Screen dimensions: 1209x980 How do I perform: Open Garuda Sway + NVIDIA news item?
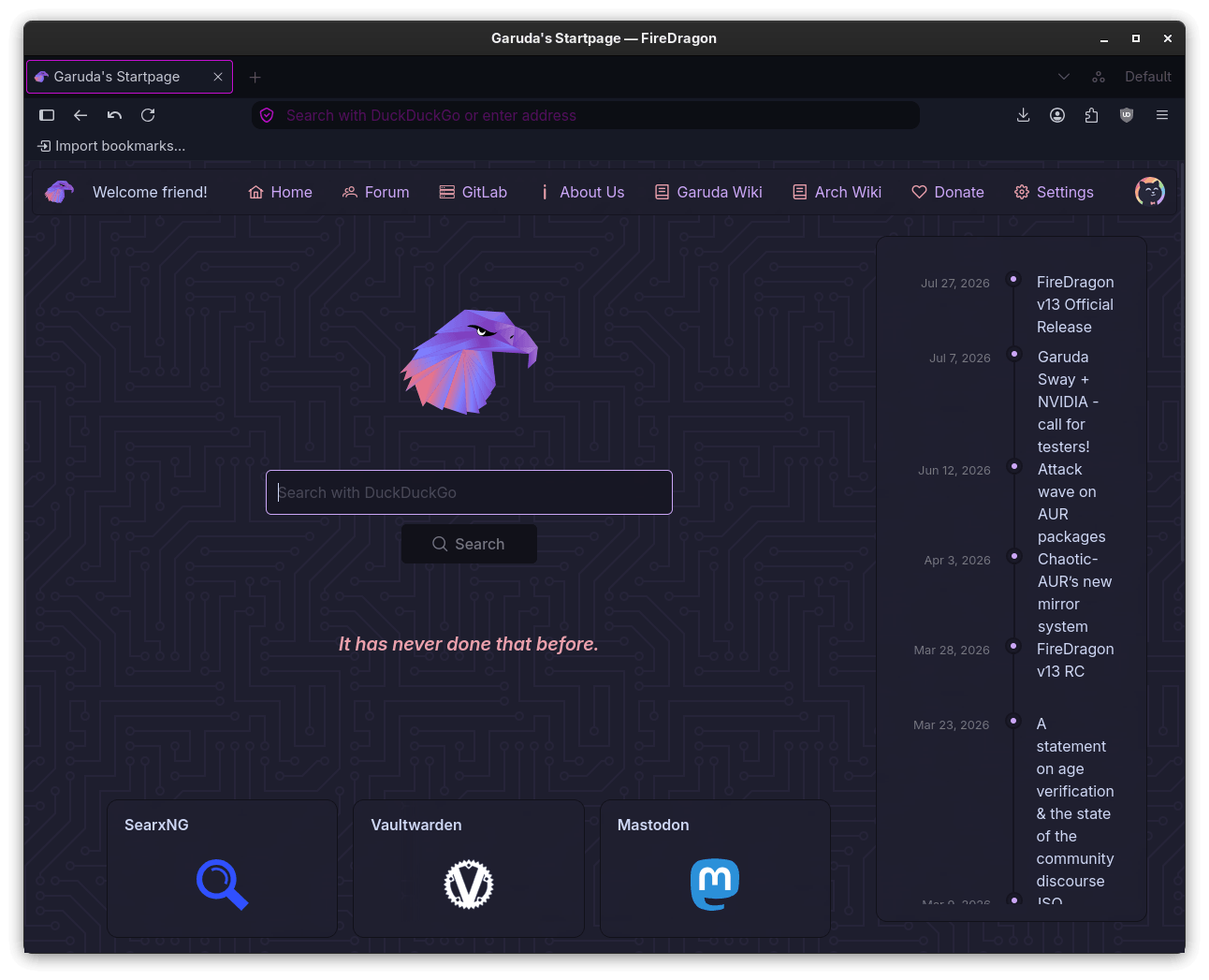(x=1068, y=402)
